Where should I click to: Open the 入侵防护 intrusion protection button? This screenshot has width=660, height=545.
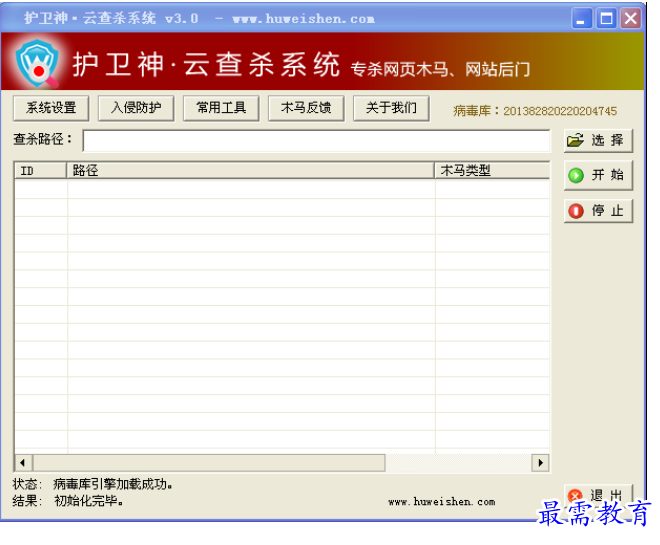click(x=136, y=108)
